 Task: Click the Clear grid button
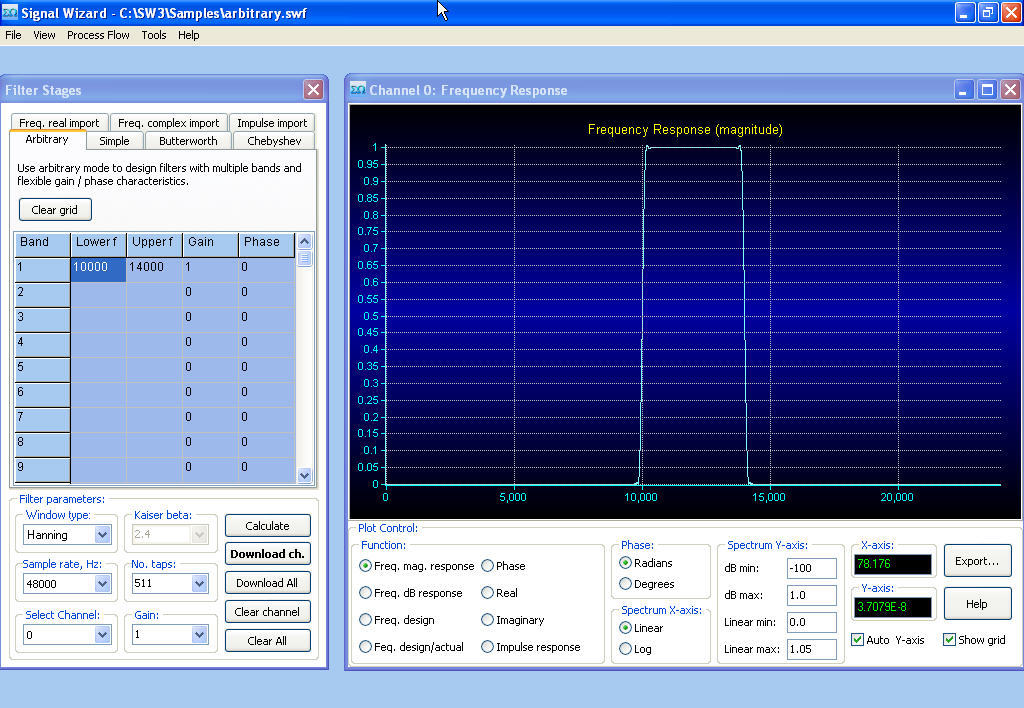[x=55, y=210]
